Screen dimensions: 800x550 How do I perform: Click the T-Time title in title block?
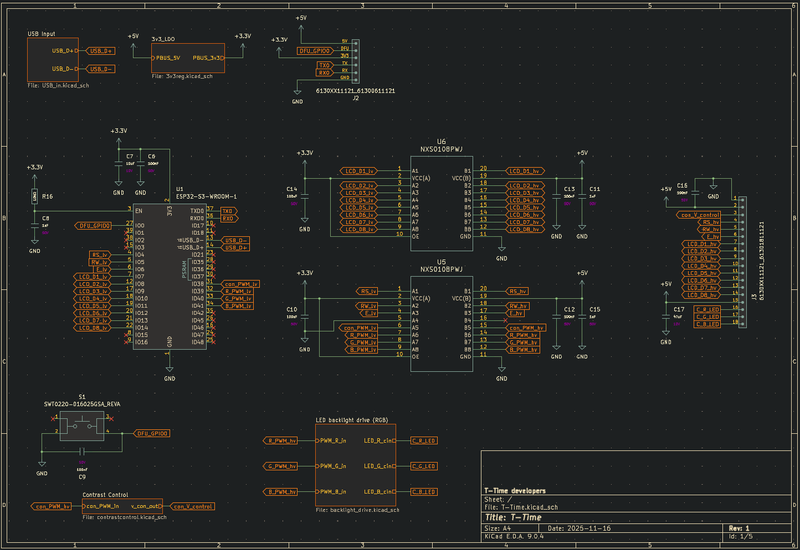[526, 517]
